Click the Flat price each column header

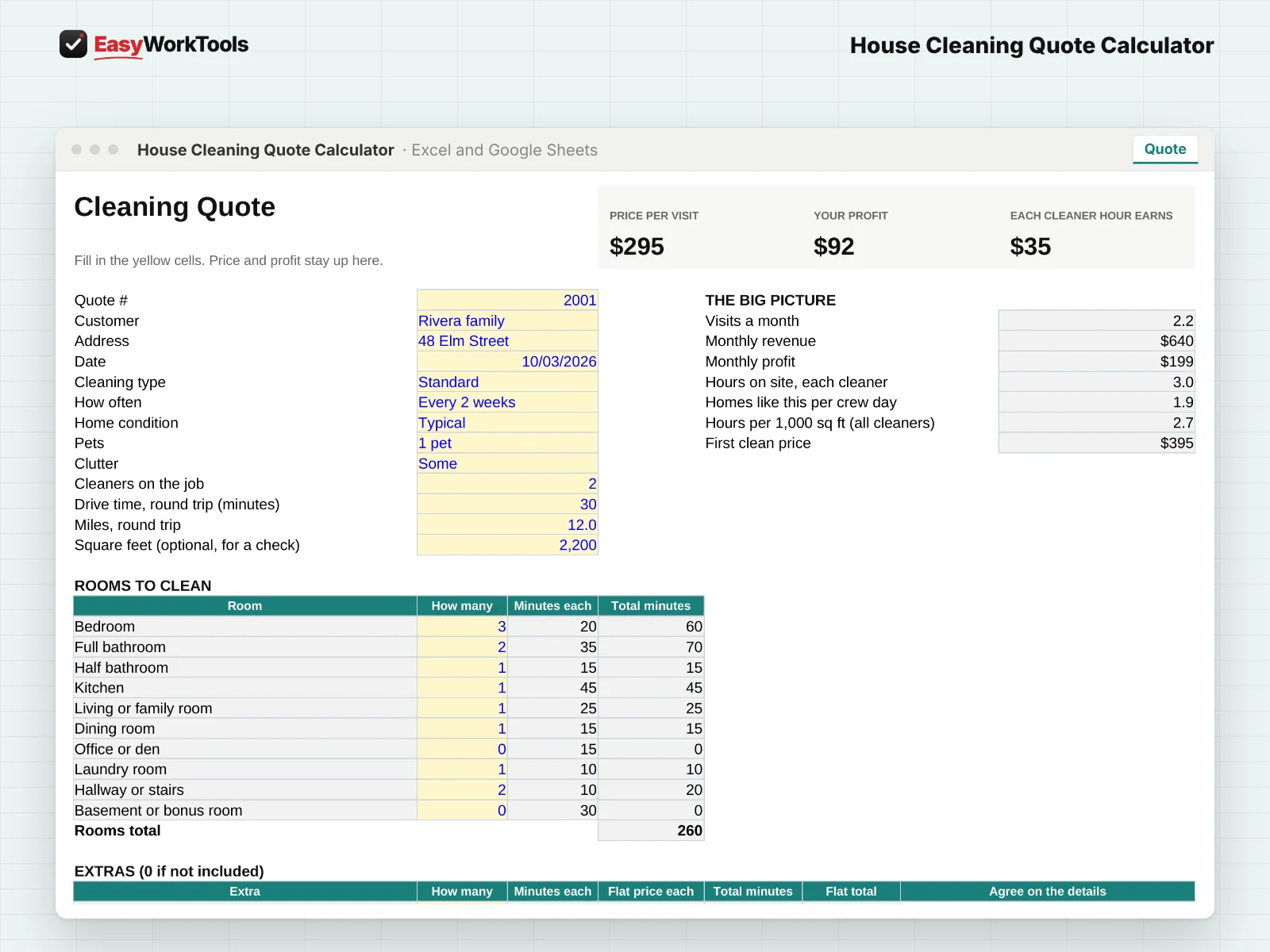[651, 892]
